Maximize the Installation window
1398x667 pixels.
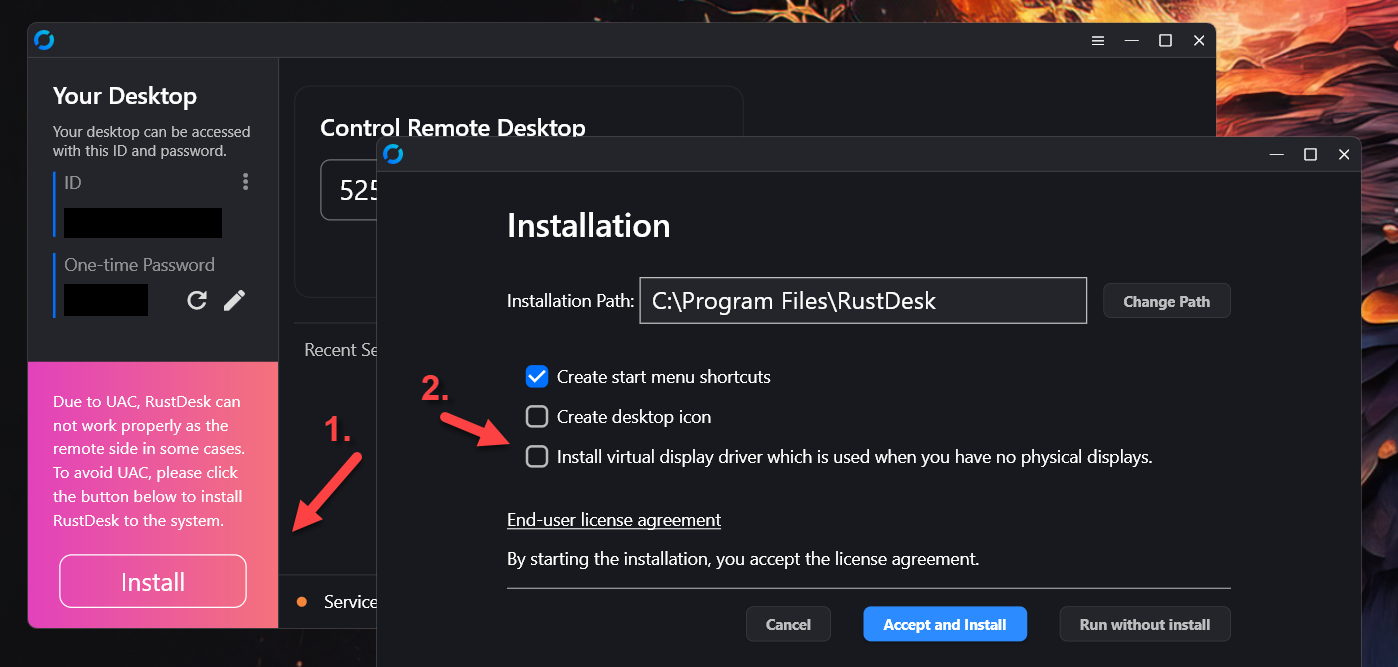(1310, 155)
